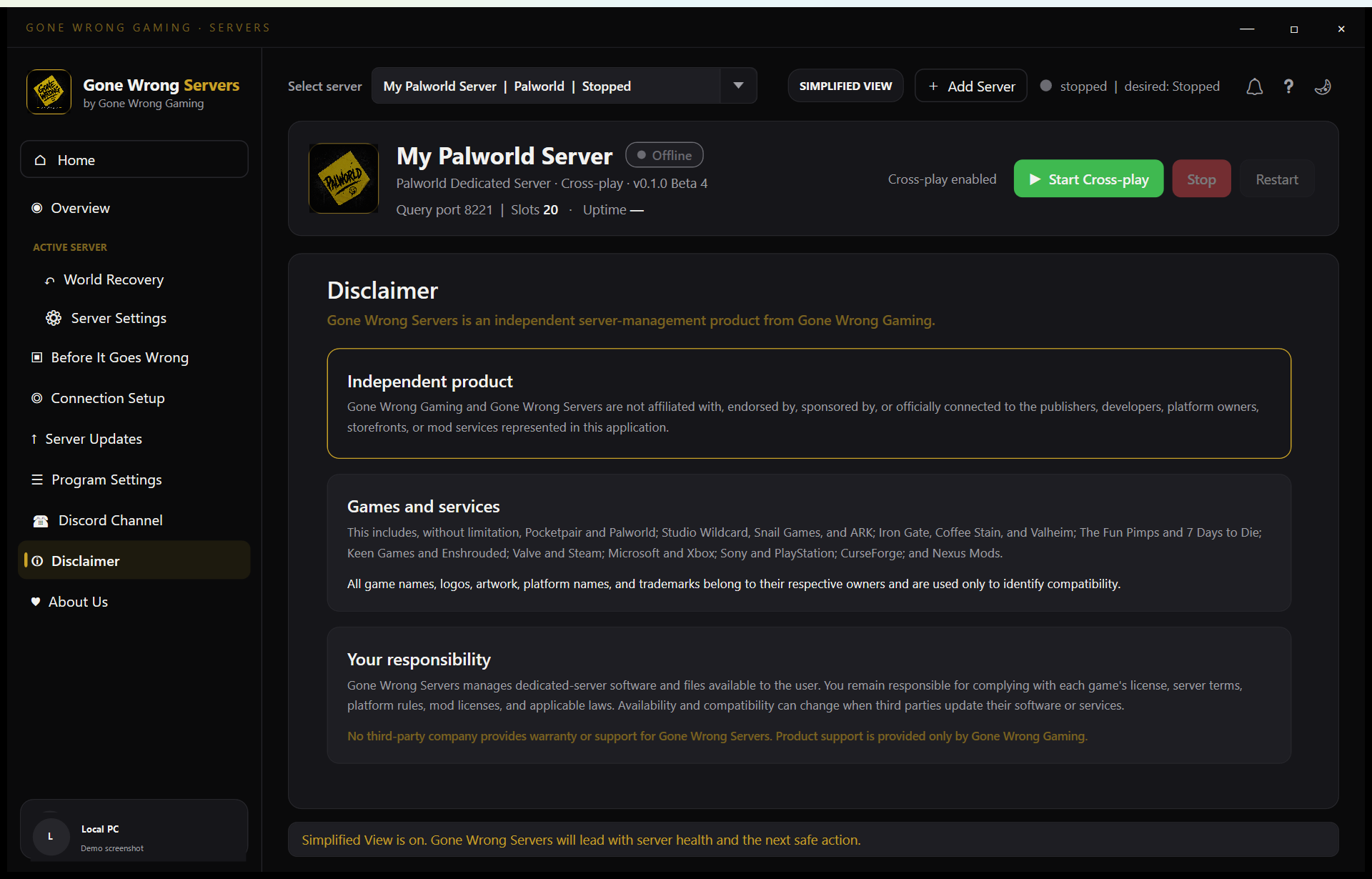
Task: Click the 'Disclaimer' page title
Action: (382, 290)
